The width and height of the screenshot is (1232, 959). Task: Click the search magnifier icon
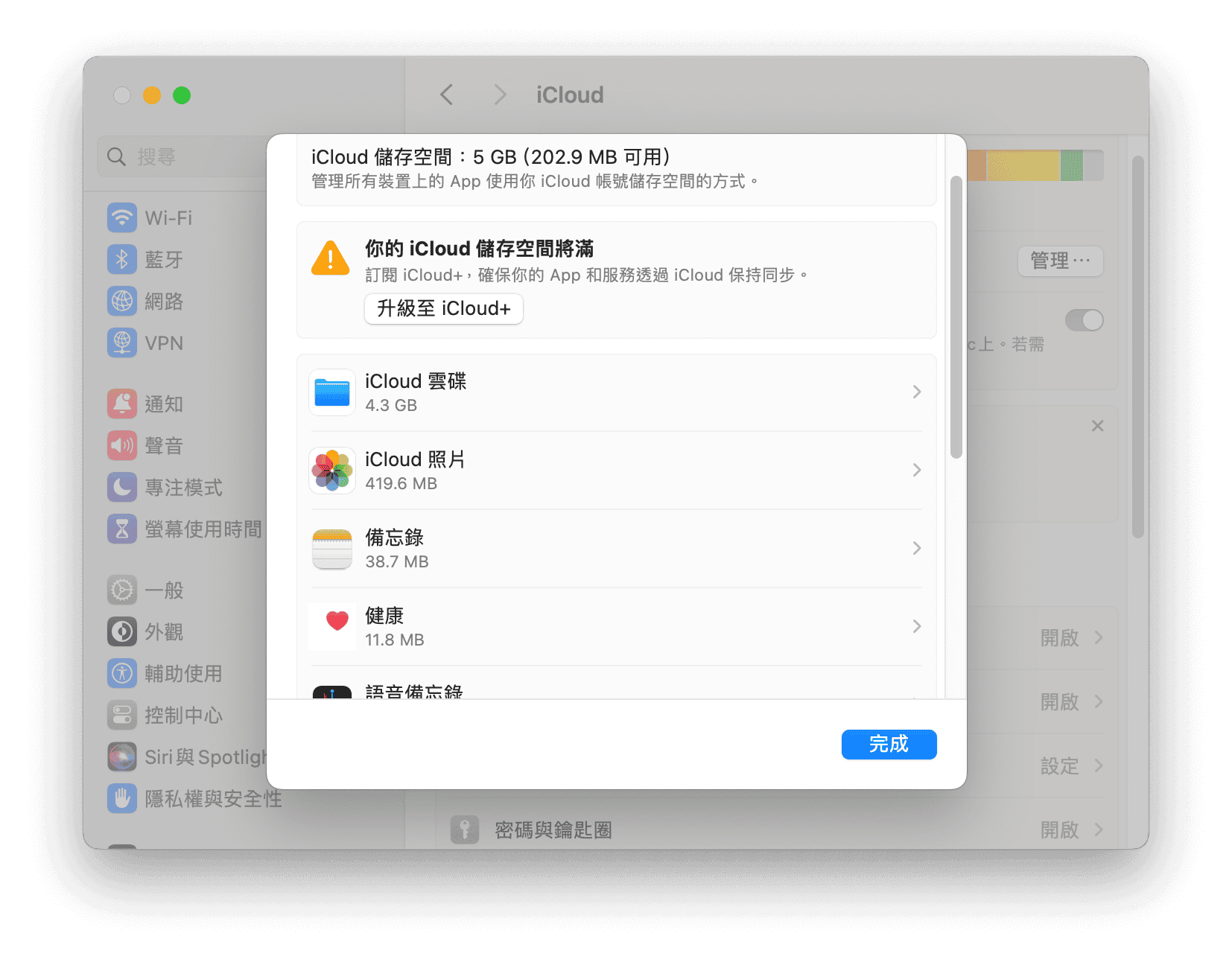116,156
